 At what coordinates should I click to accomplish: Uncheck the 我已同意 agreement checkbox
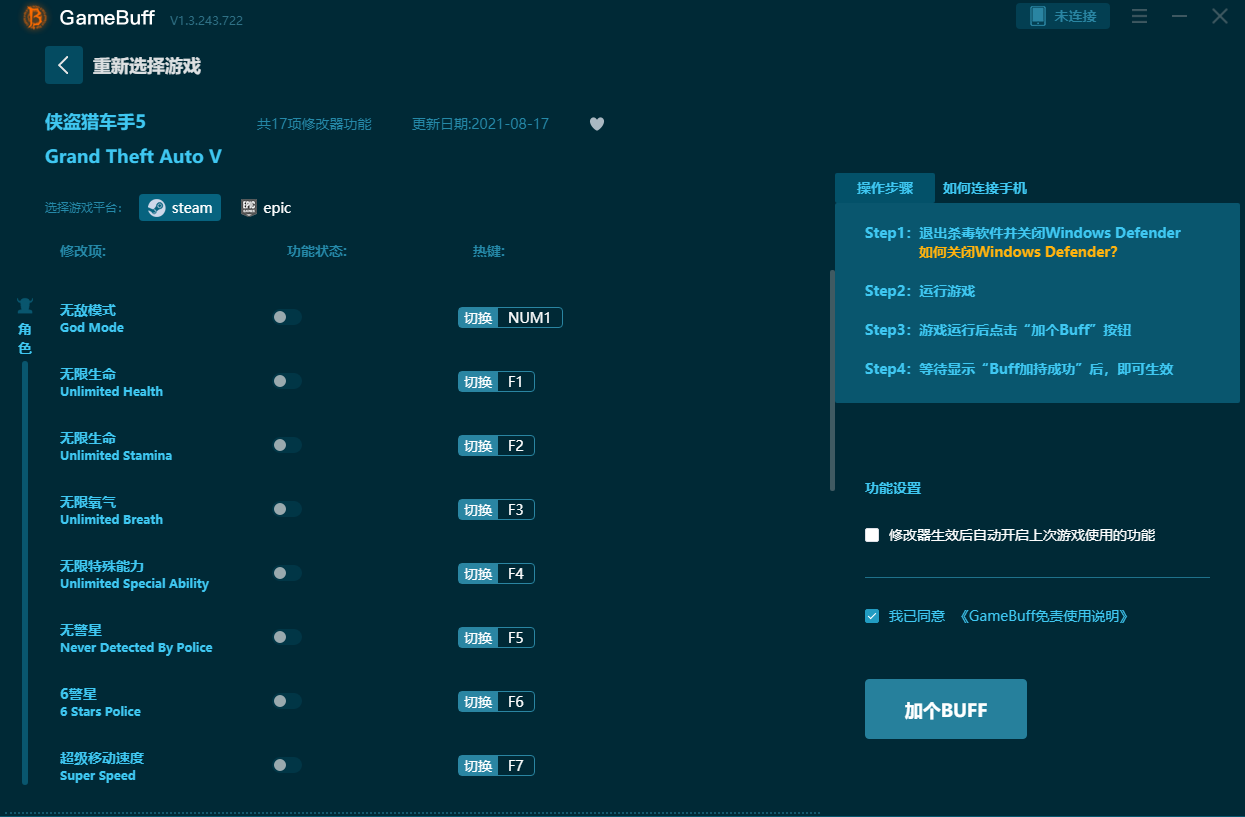(x=872, y=616)
